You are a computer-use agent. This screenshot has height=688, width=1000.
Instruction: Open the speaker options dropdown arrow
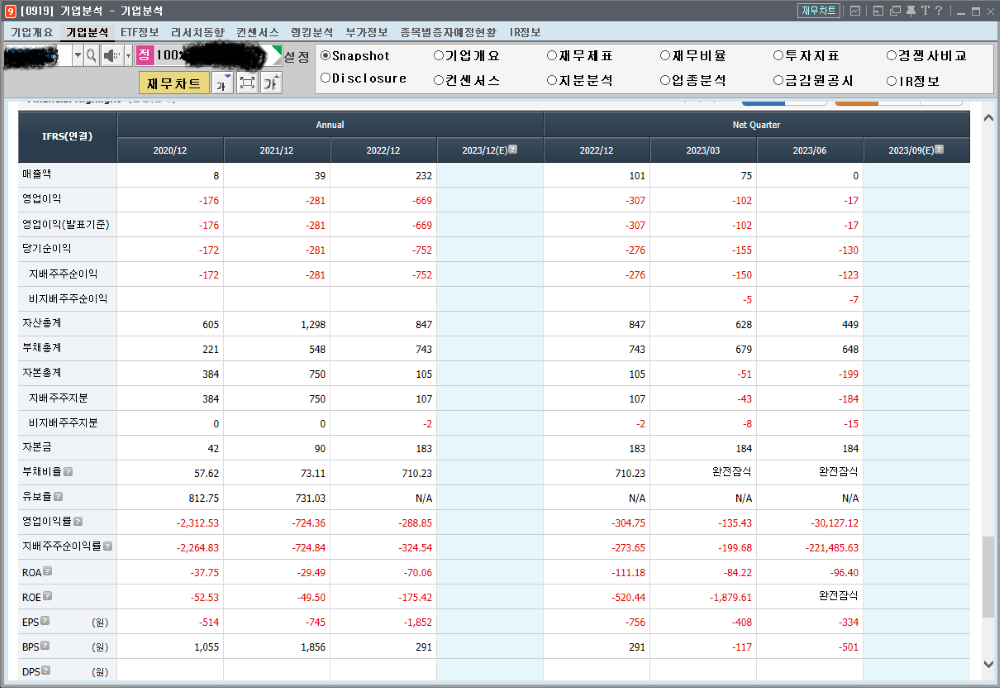(128, 56)
